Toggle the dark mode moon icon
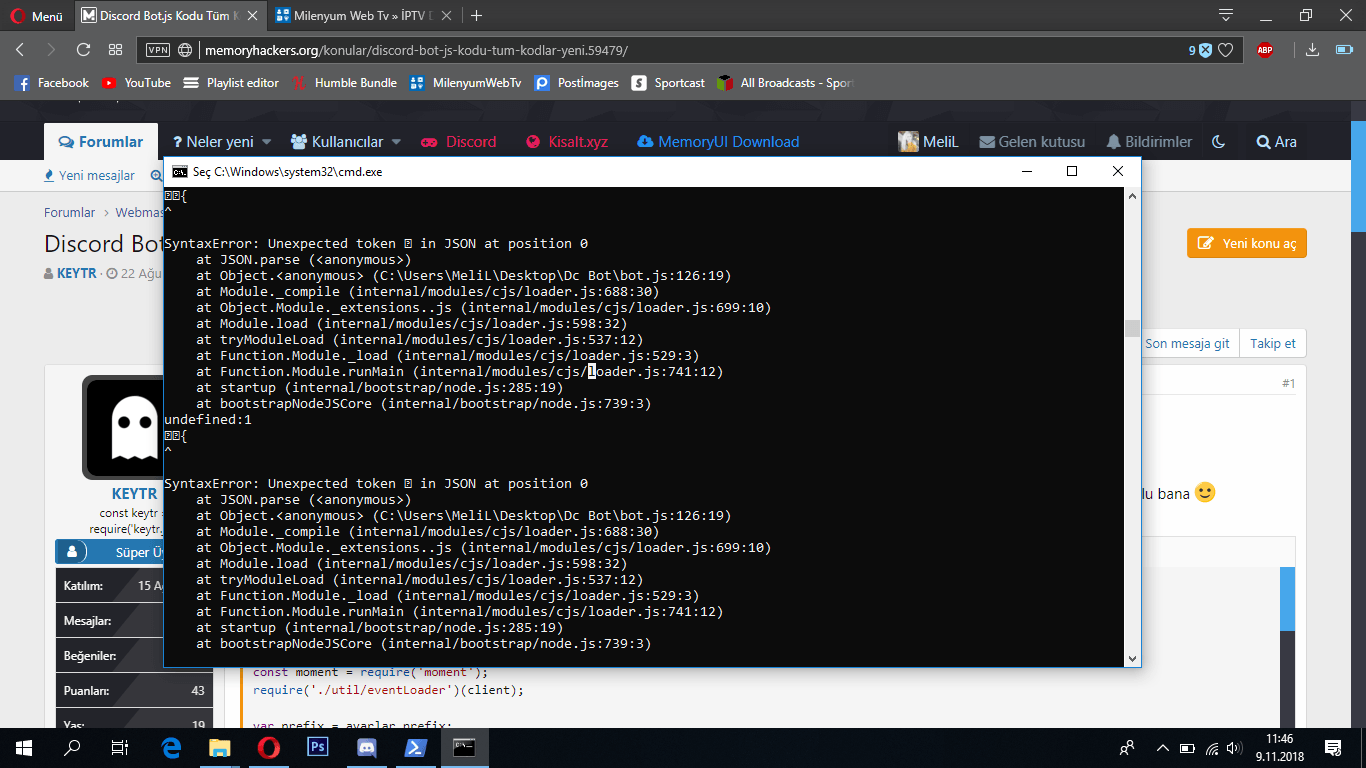Viewport: 1366px width, 768px height. click(1218, 142)
